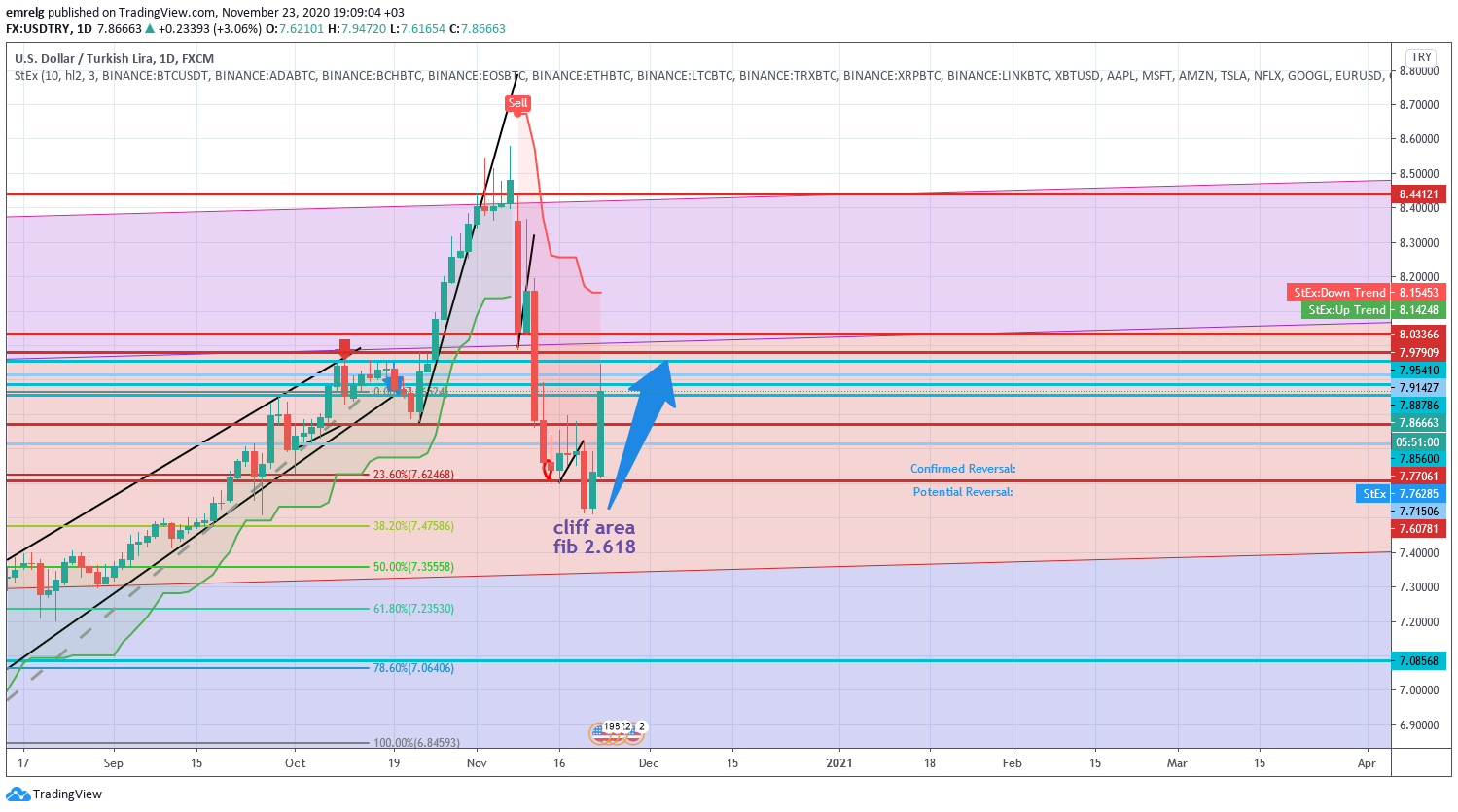Select the StEx:Down Trend 8.15453 label
This screenshot has width=1458, height=812.
click(x=1367, y=293)
